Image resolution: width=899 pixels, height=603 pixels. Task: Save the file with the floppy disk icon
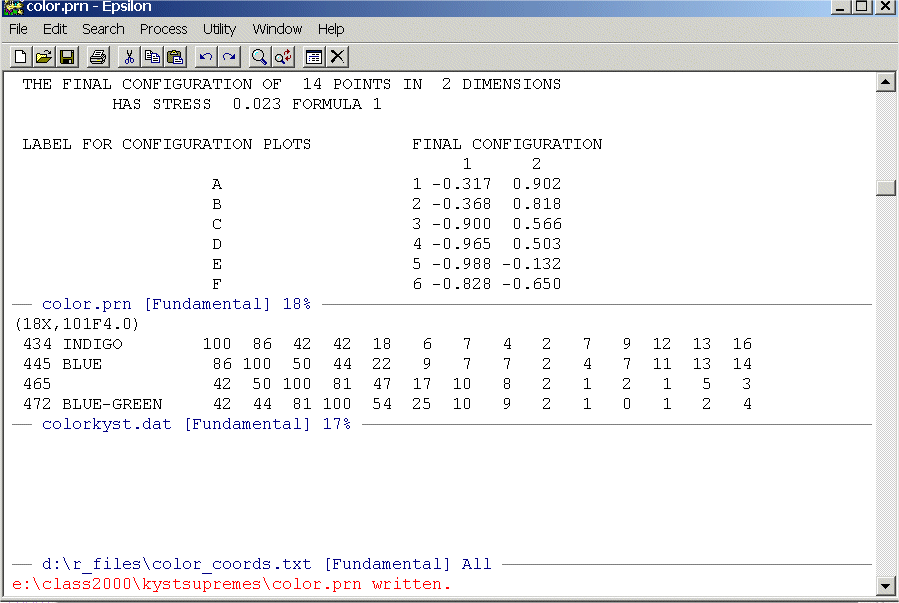tap(67, 57)
